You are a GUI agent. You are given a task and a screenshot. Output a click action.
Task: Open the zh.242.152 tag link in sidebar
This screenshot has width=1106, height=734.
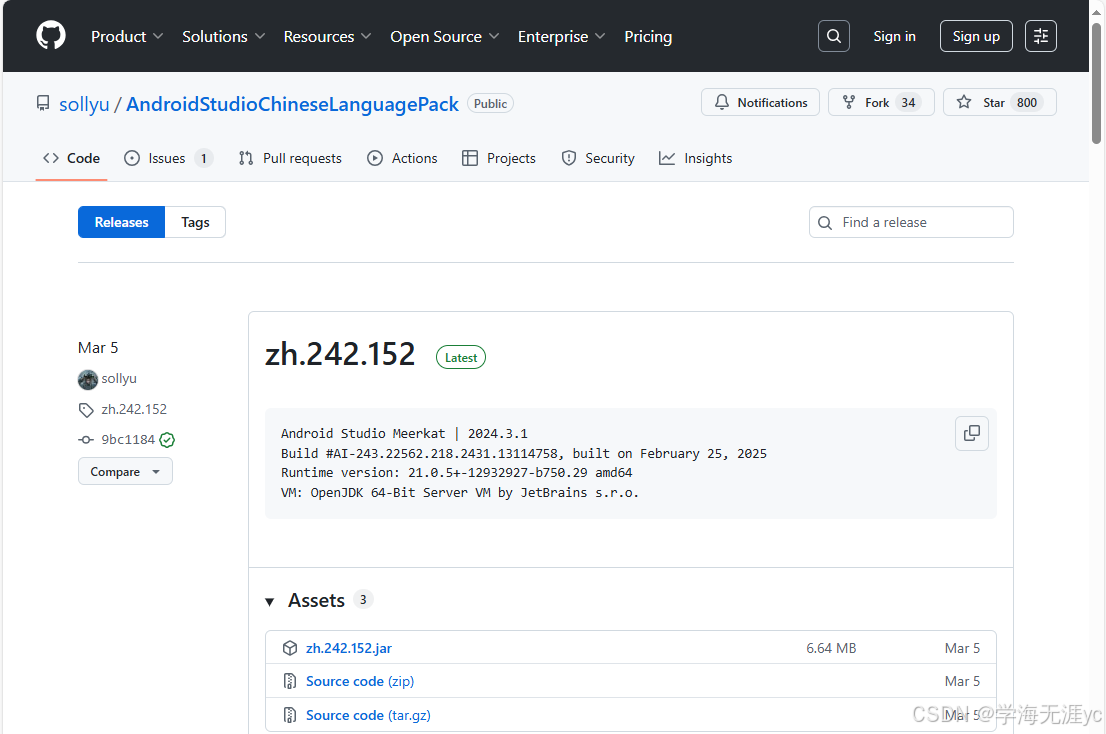[x=134, y=409]
